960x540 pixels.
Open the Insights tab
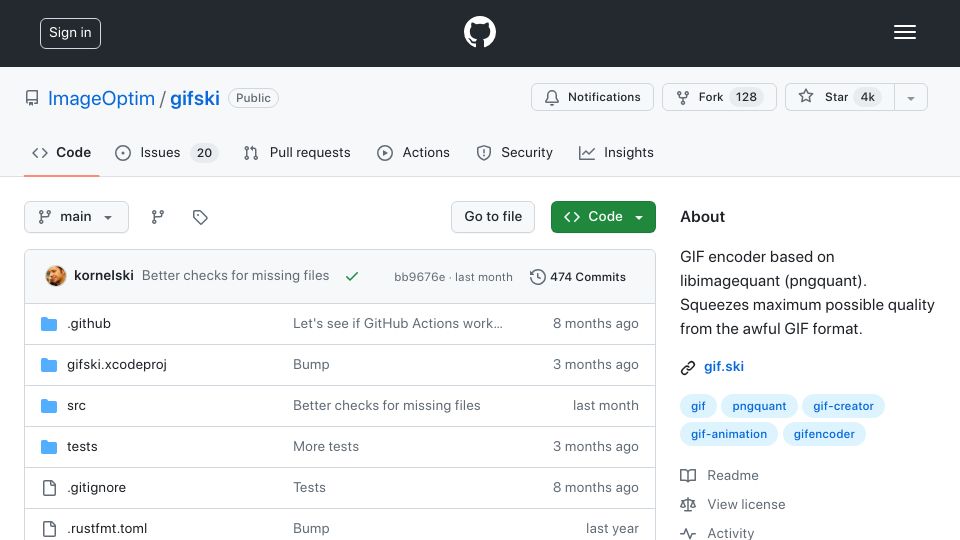(x=616, y=152)
